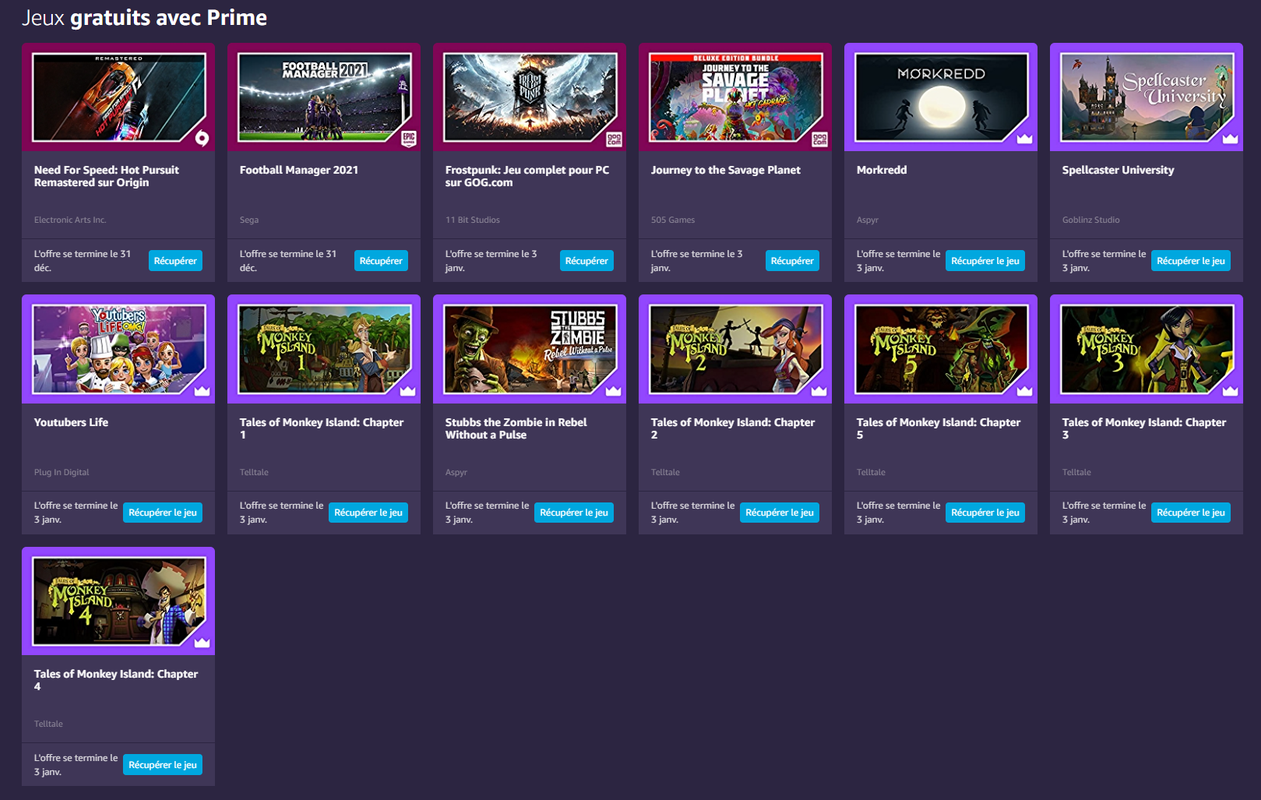Open Tales of Monkey Island: Chapter 5 title
This screenshot has height=800, width=1261.
(x=939, y=428)
